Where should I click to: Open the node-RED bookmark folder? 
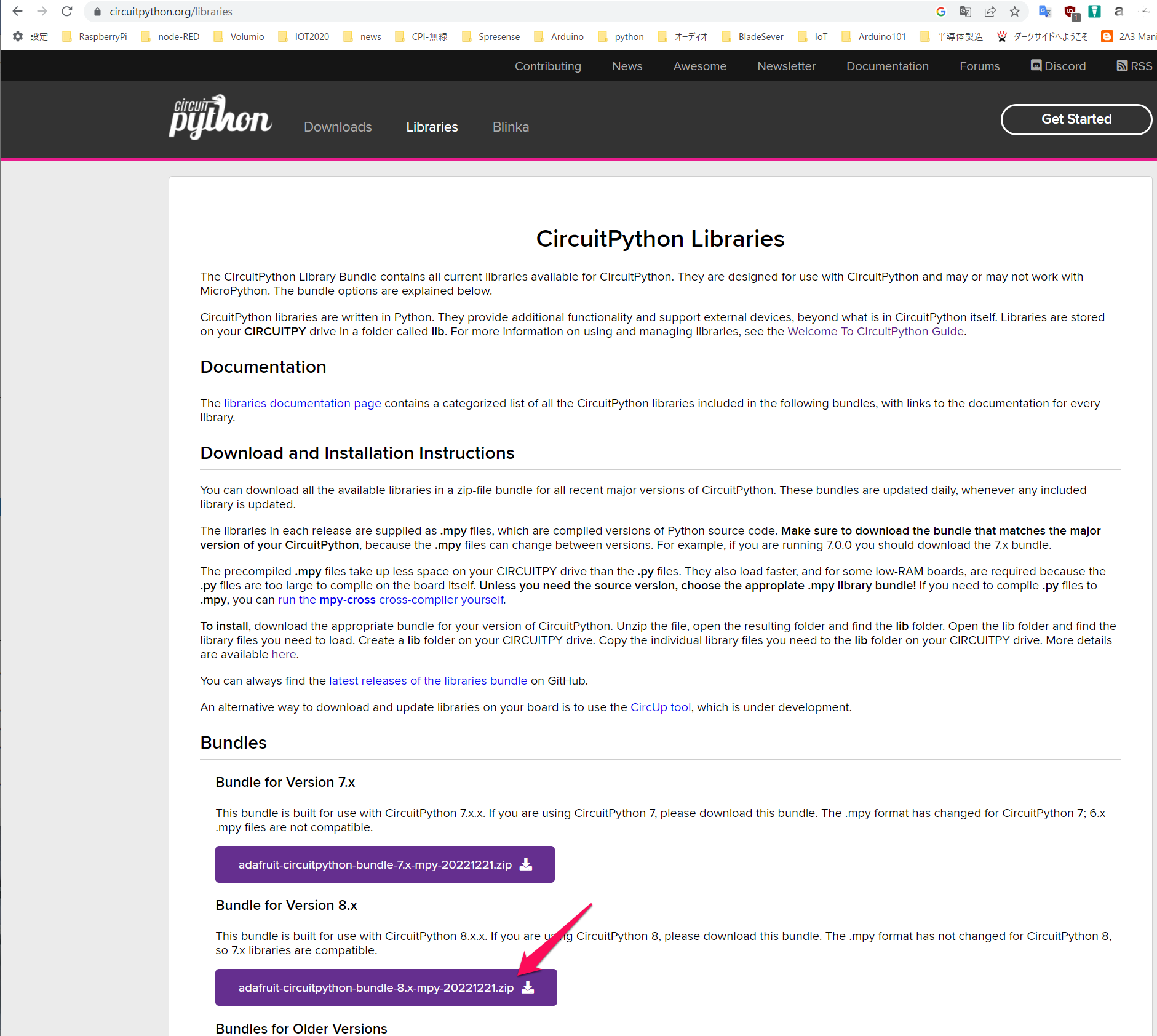170,37
